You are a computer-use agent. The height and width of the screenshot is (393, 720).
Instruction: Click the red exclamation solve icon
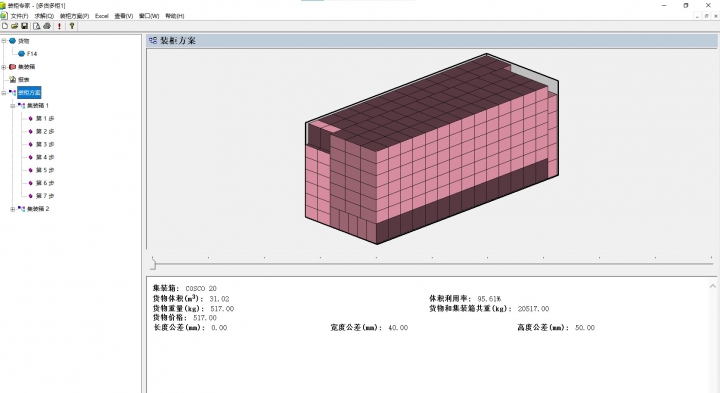[59, 26]
